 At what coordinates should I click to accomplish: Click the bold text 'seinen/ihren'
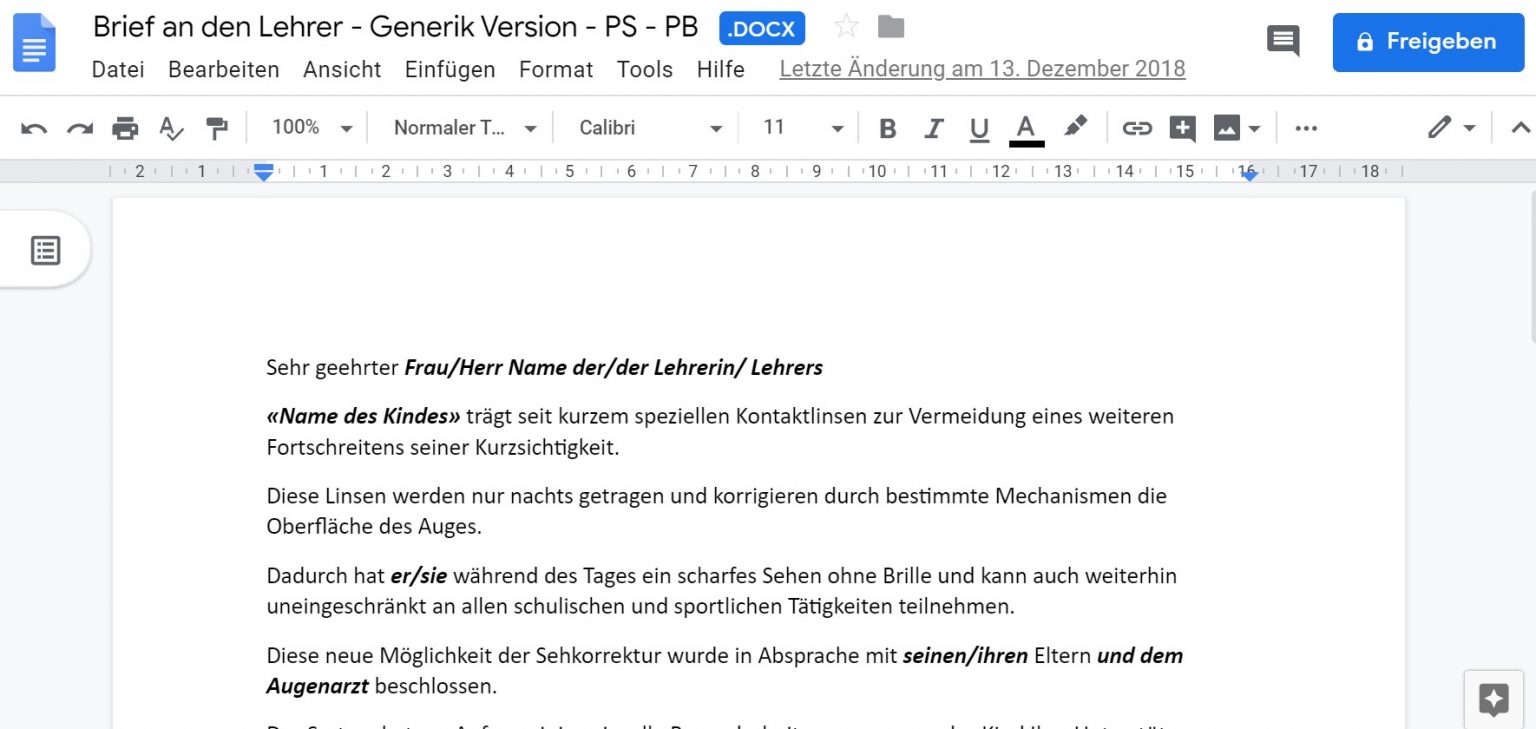(965, 655)
